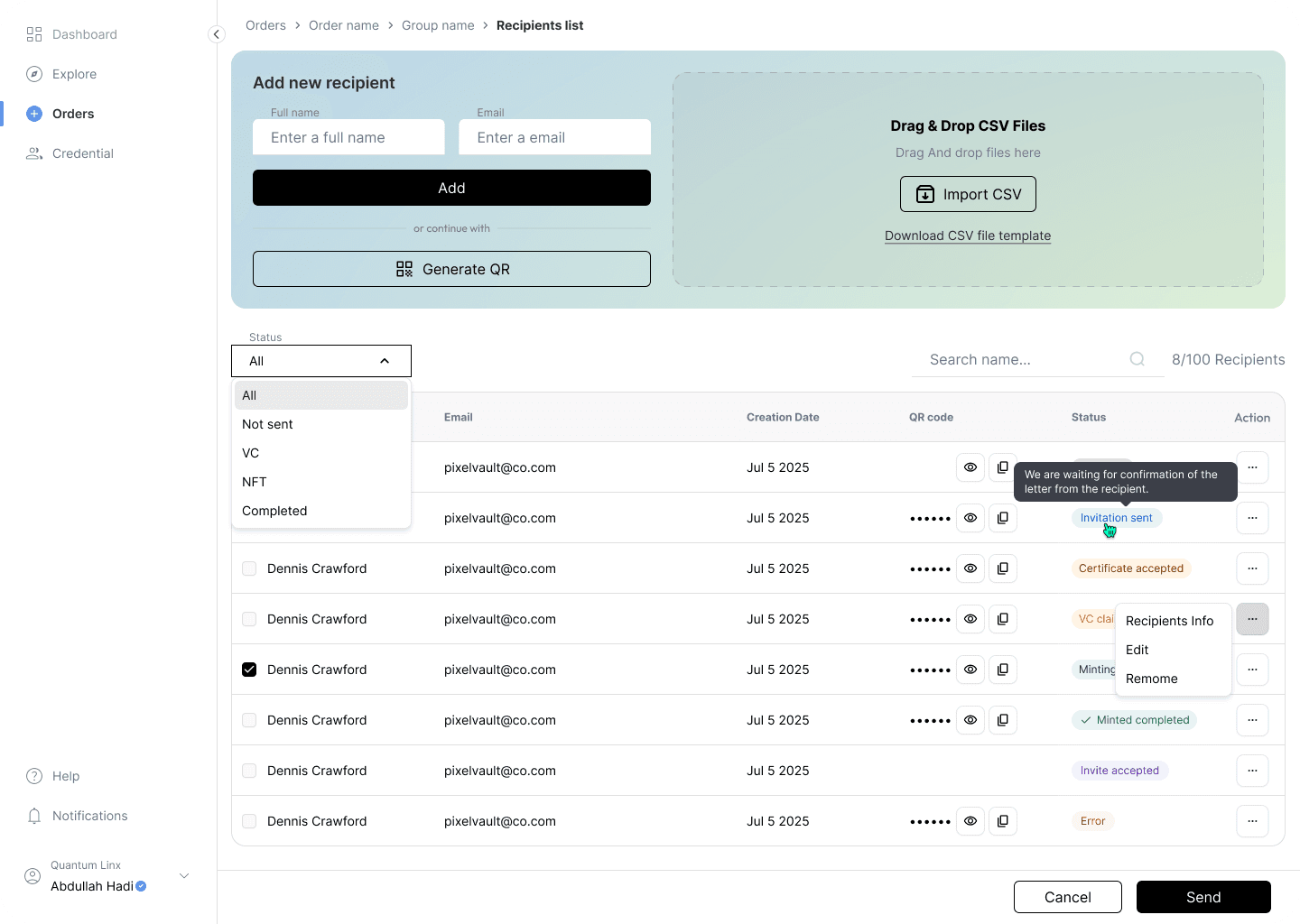Choose Recipients Info from the context menu
The height and width of the screenshot is (924, 1300).
tap(1170, 621)
